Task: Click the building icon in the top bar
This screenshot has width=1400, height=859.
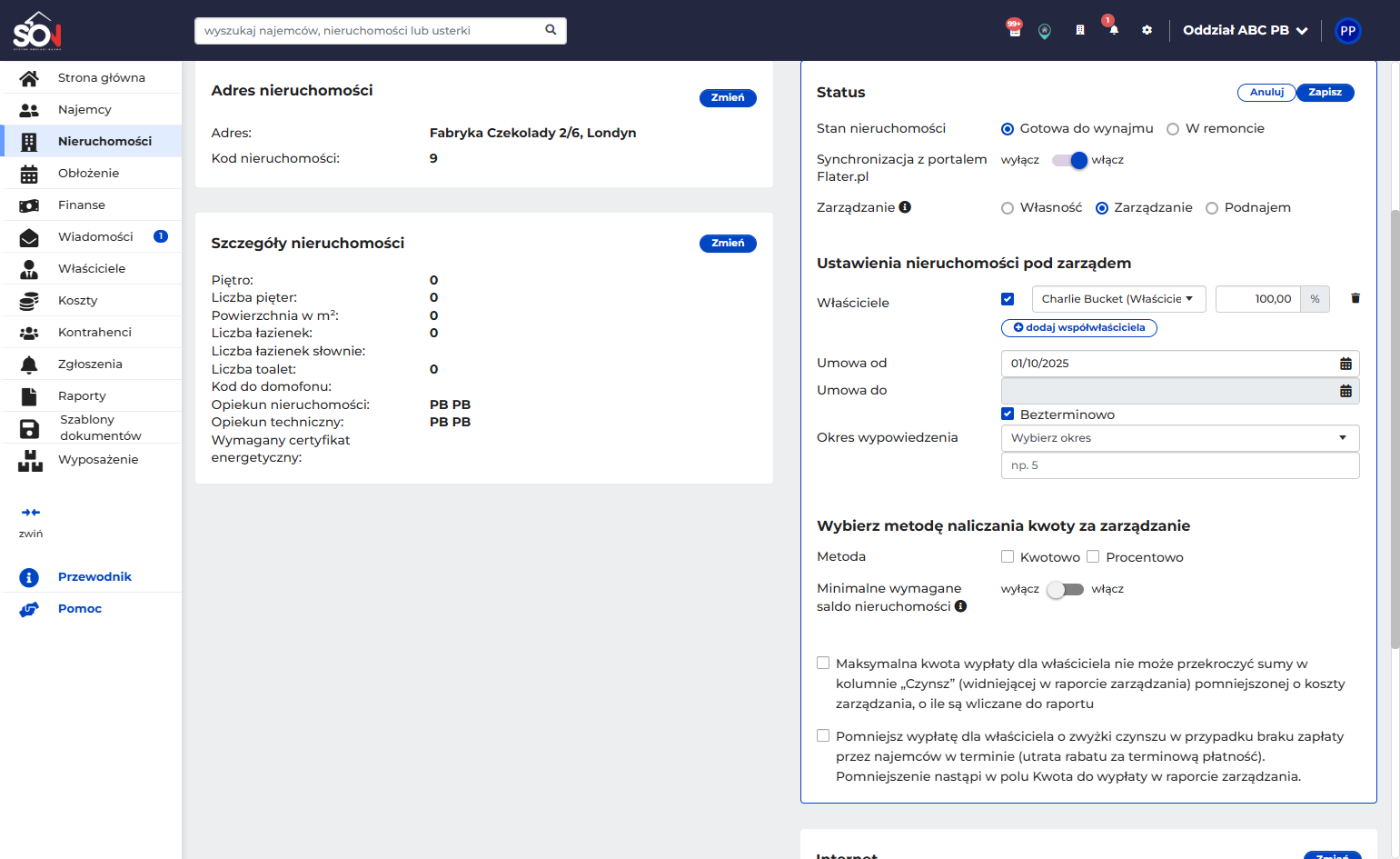Action: pos(1079,30)
